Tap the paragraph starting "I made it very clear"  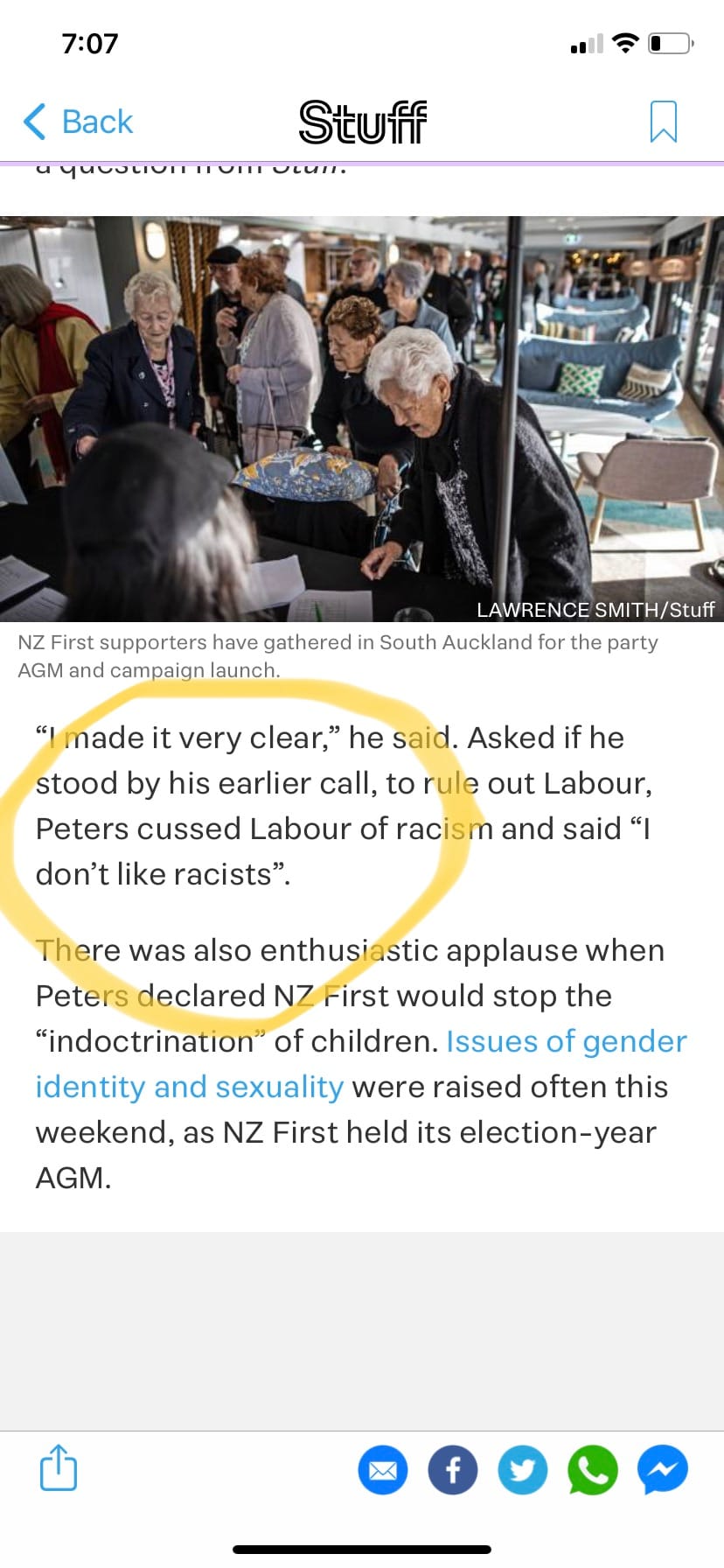[345, 806]
